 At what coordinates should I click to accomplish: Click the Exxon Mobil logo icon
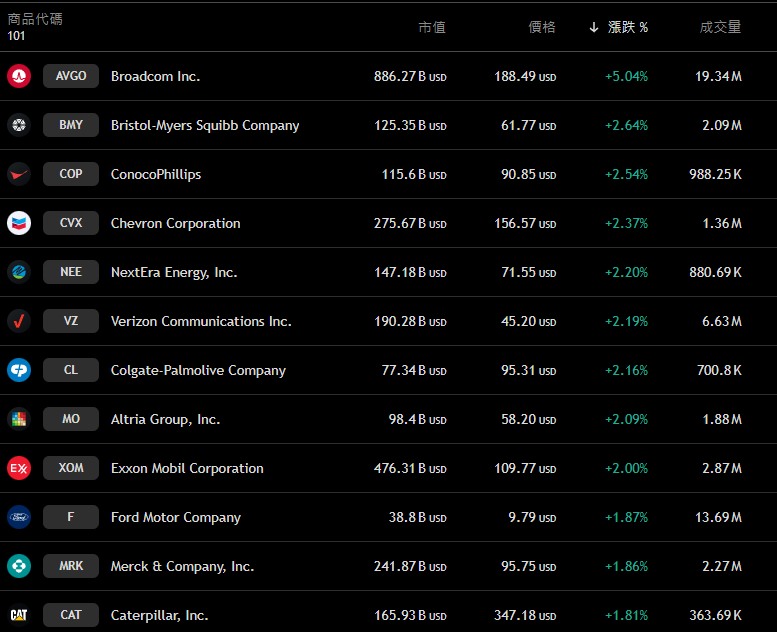[19, 468]
